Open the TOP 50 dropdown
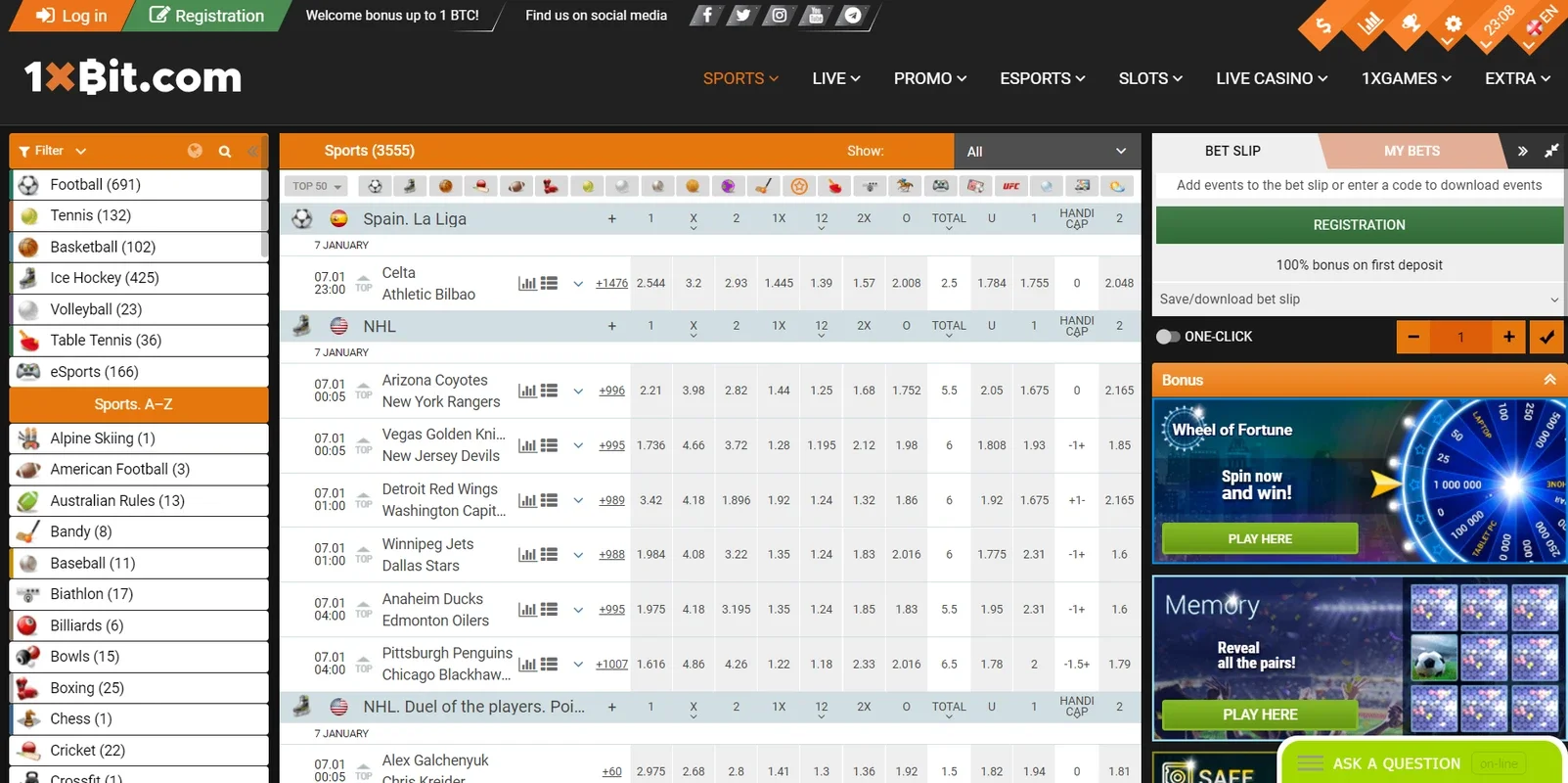This screenshot has height=783, width=1568. (x=317, y=186)
